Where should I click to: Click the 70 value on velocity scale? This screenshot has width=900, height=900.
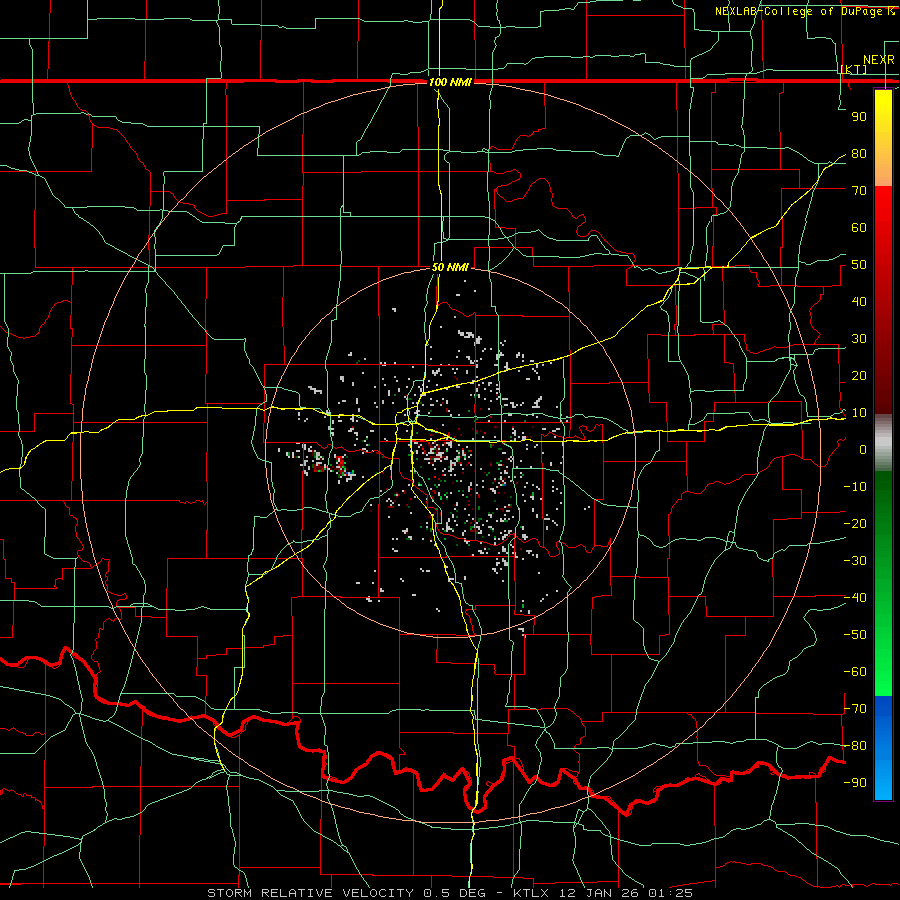point(859,191)
